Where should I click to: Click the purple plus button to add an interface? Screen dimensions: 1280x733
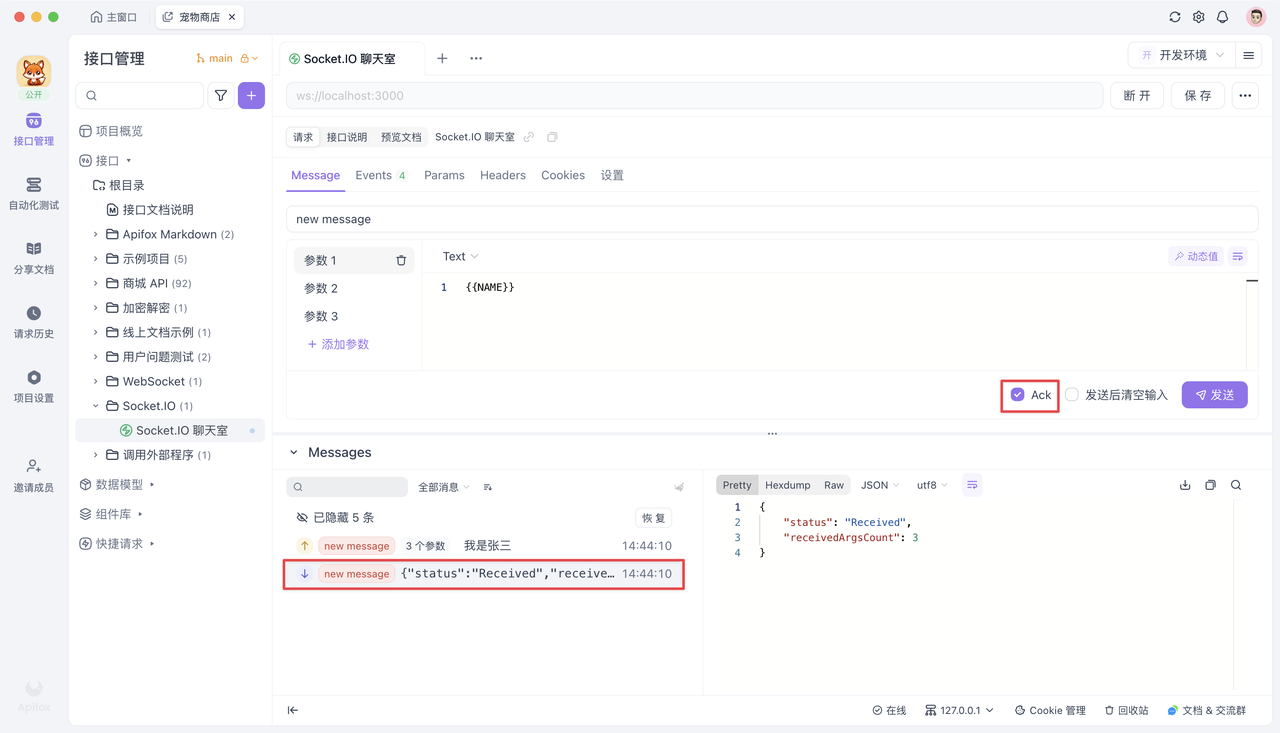point(251,96)
